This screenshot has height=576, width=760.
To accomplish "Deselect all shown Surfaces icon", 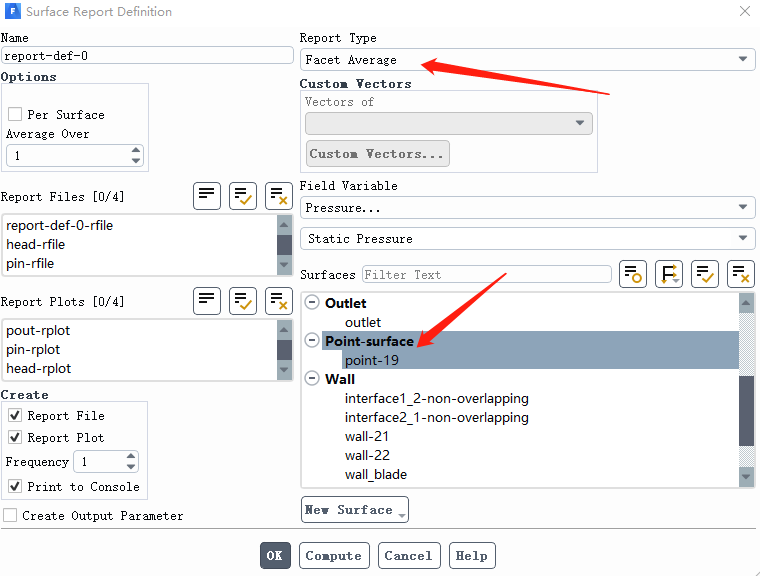I will (741, 274).
